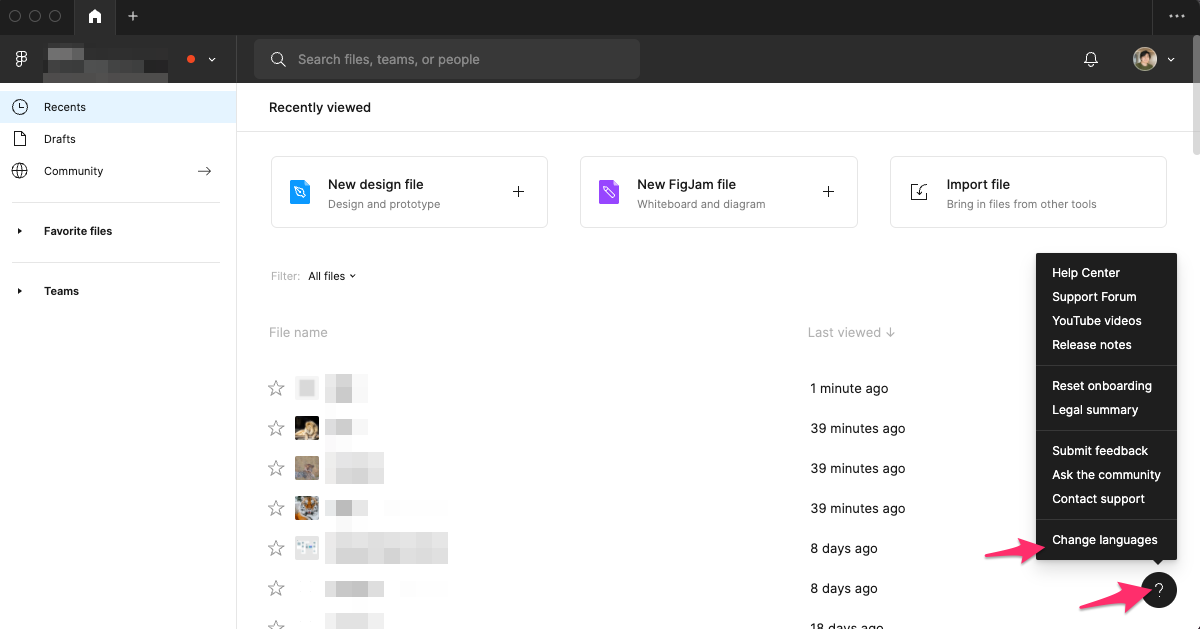Click the Reset onboarding option
Viewport: 1200px width, 629px height.
tap(1102, 386)
